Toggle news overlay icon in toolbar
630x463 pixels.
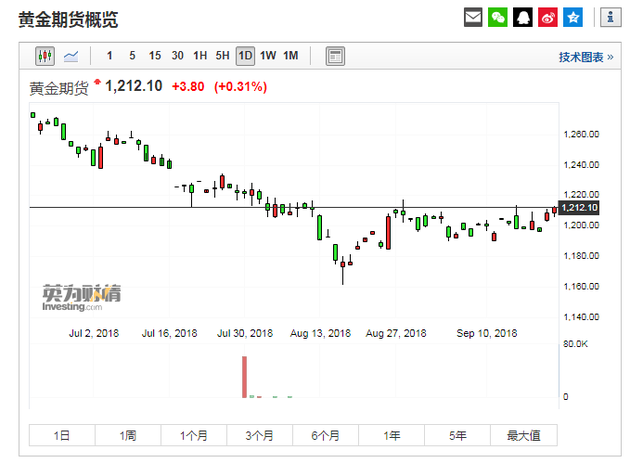click(336, 56)
